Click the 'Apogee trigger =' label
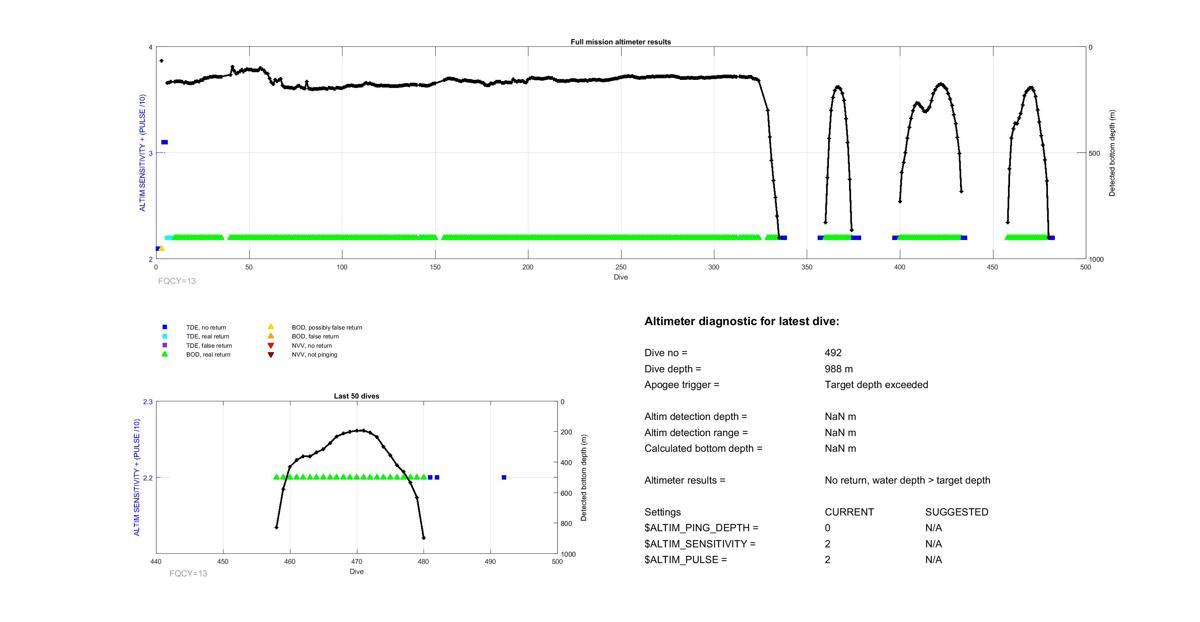1200x622 pixels. pyautogui.click(x=682, y=385)
